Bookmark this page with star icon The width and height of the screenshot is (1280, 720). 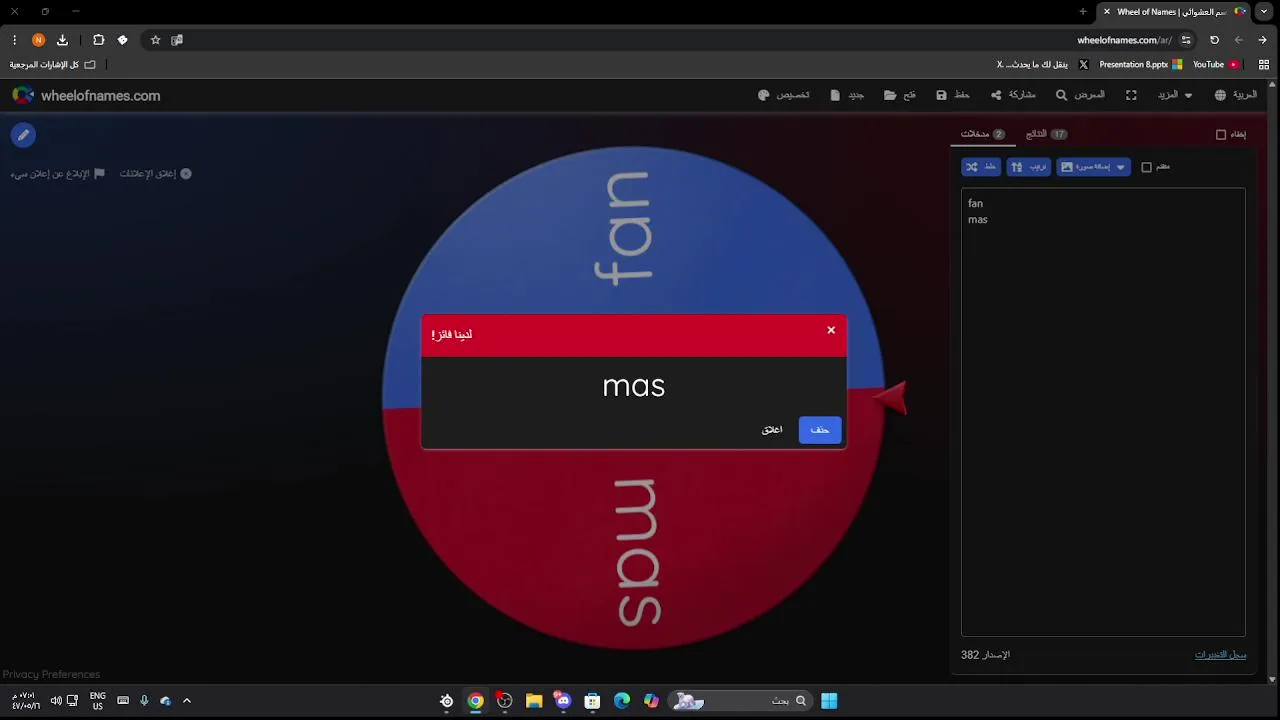point(155,40)
